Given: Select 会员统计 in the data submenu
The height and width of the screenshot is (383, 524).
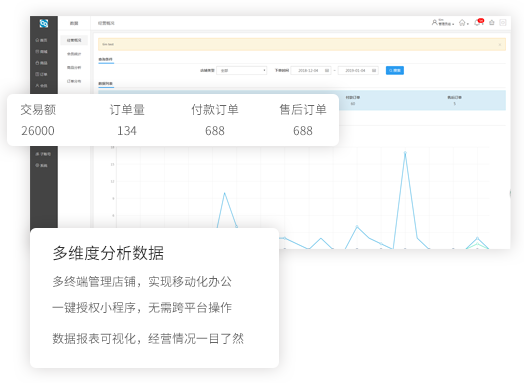Looking at the screenshot, I should [x=74, y=54].
